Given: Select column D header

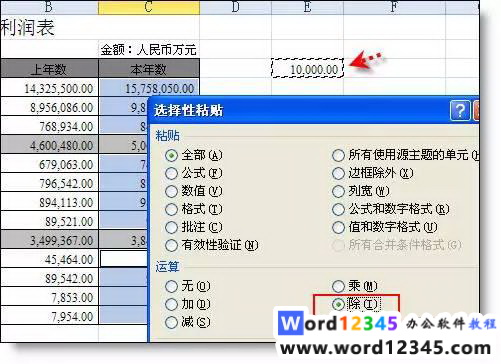Looking at the screenshot, I should click(236, 7).
